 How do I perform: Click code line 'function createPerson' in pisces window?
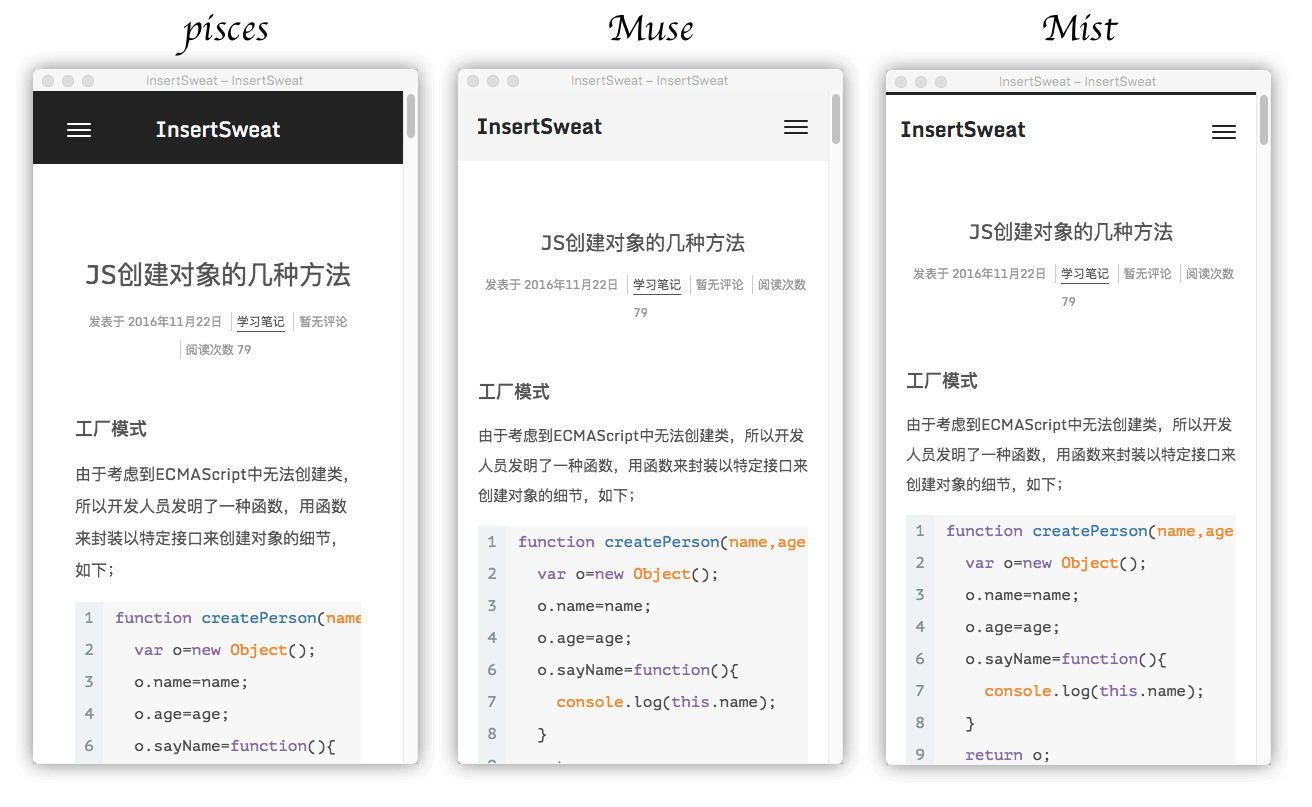pos(238,618)
